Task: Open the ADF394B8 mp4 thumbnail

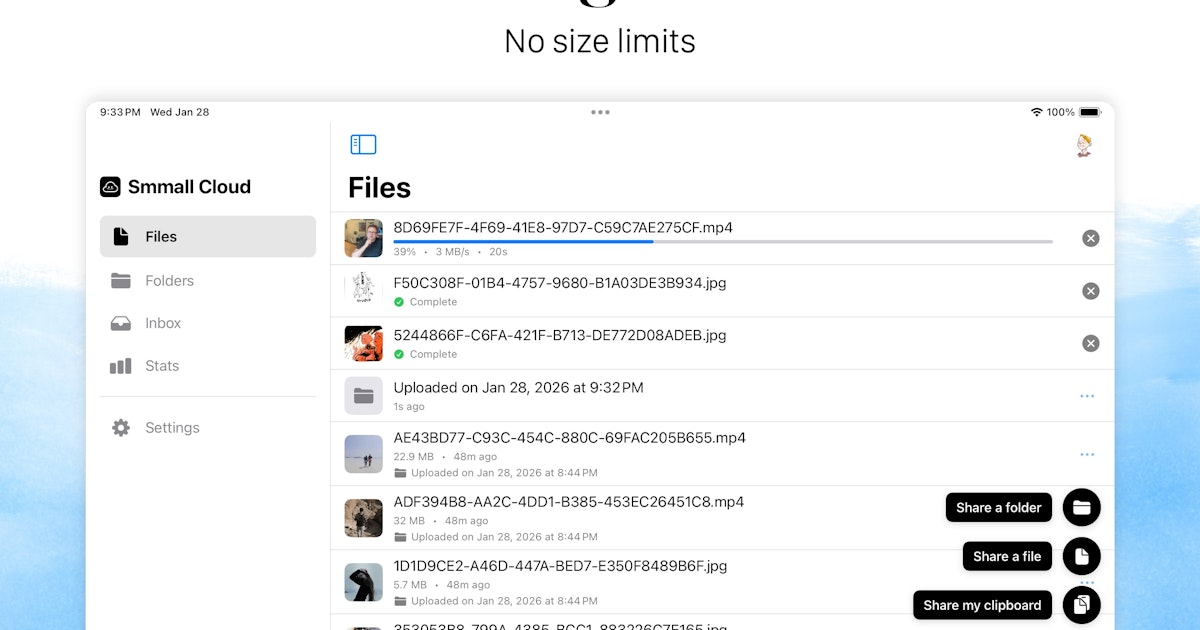Action: tap(364, 518)
